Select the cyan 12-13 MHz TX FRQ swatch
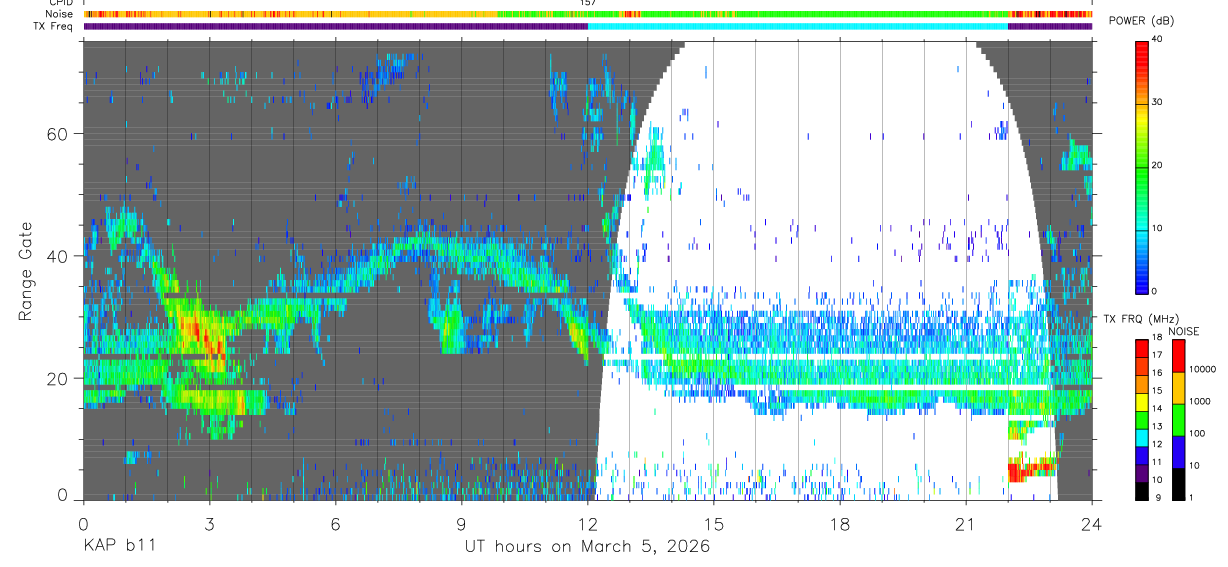 coord(1142,438)
